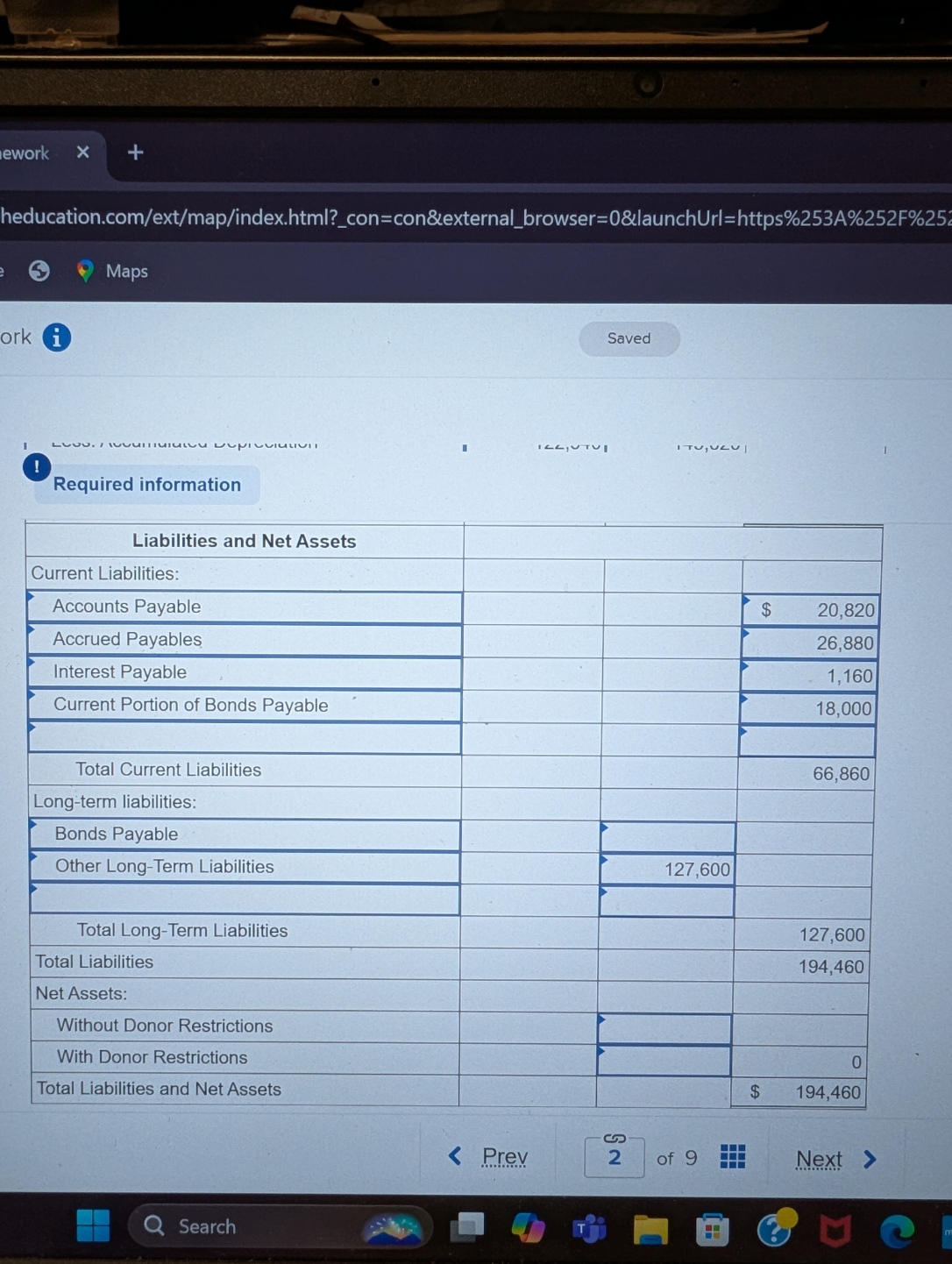Go to the Prev question

point(489,1157)
